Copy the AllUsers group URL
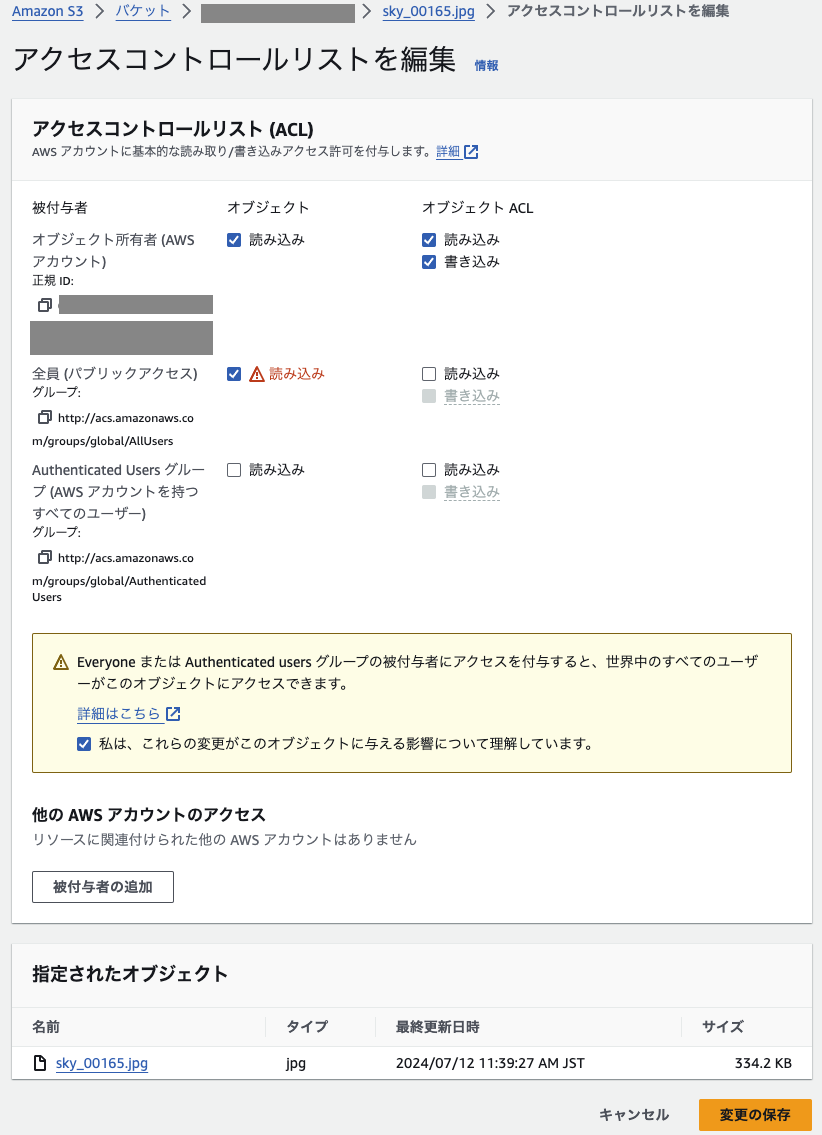The height and width of the screenshot is (1135, 822). pos(44,417)
